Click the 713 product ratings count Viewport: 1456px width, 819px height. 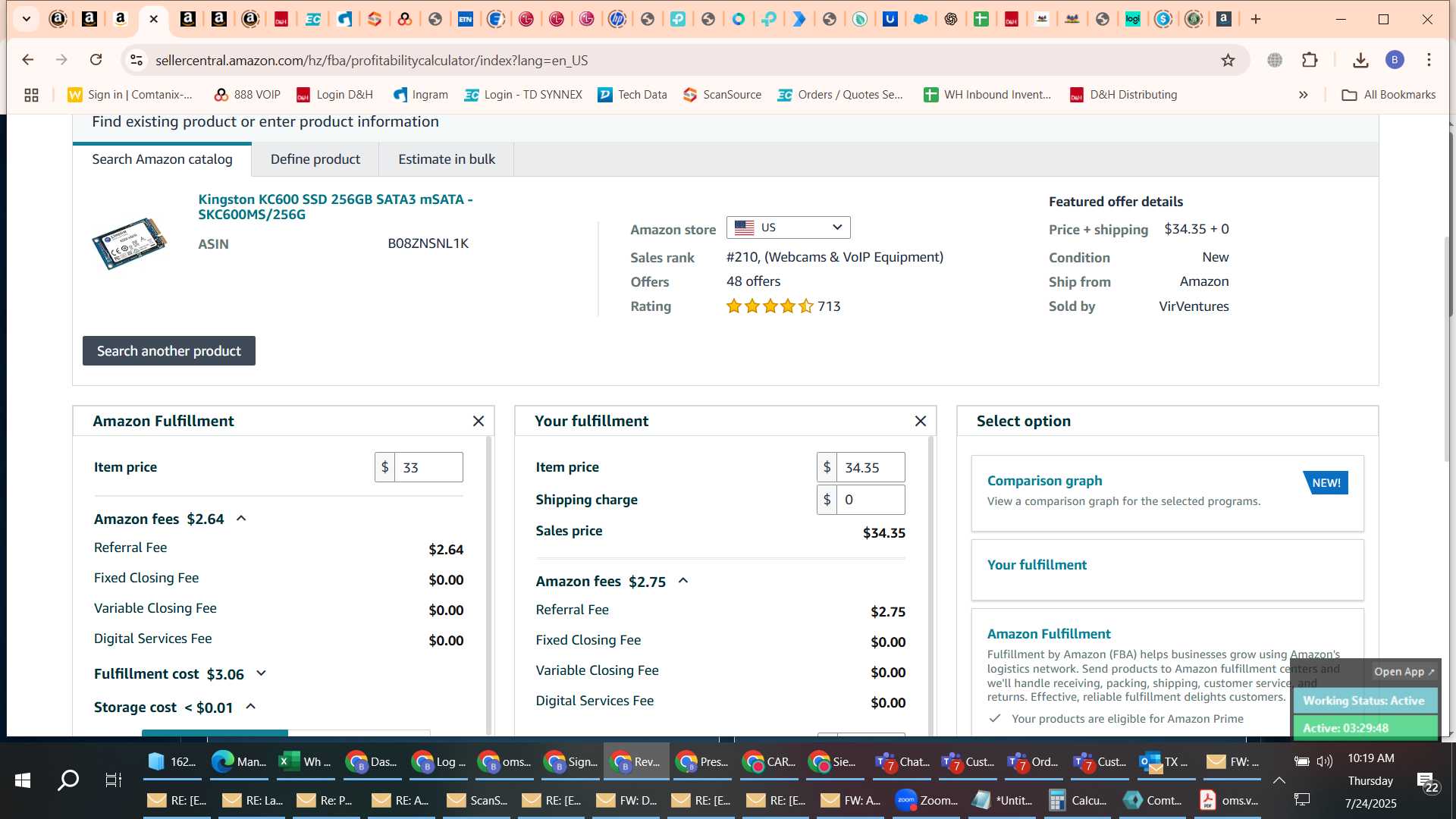tap(829, 306)
